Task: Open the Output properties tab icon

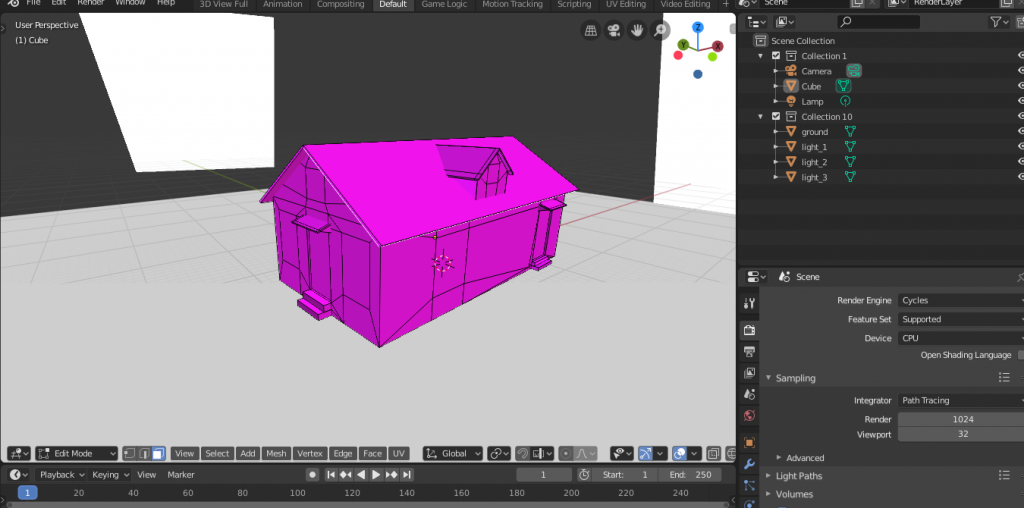Action: pos(750,352)
